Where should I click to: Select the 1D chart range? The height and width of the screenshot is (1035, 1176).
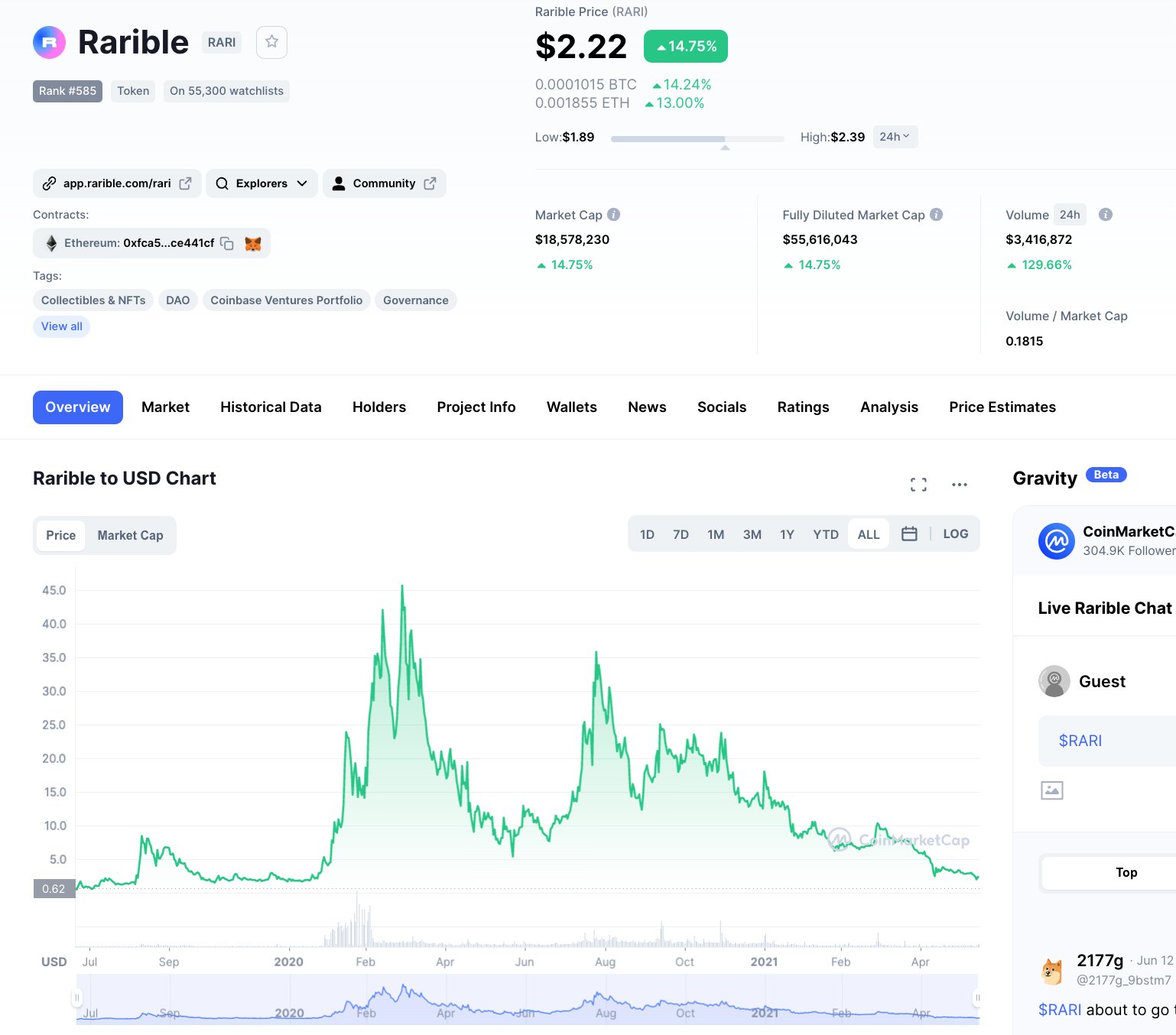coord(647,534)
